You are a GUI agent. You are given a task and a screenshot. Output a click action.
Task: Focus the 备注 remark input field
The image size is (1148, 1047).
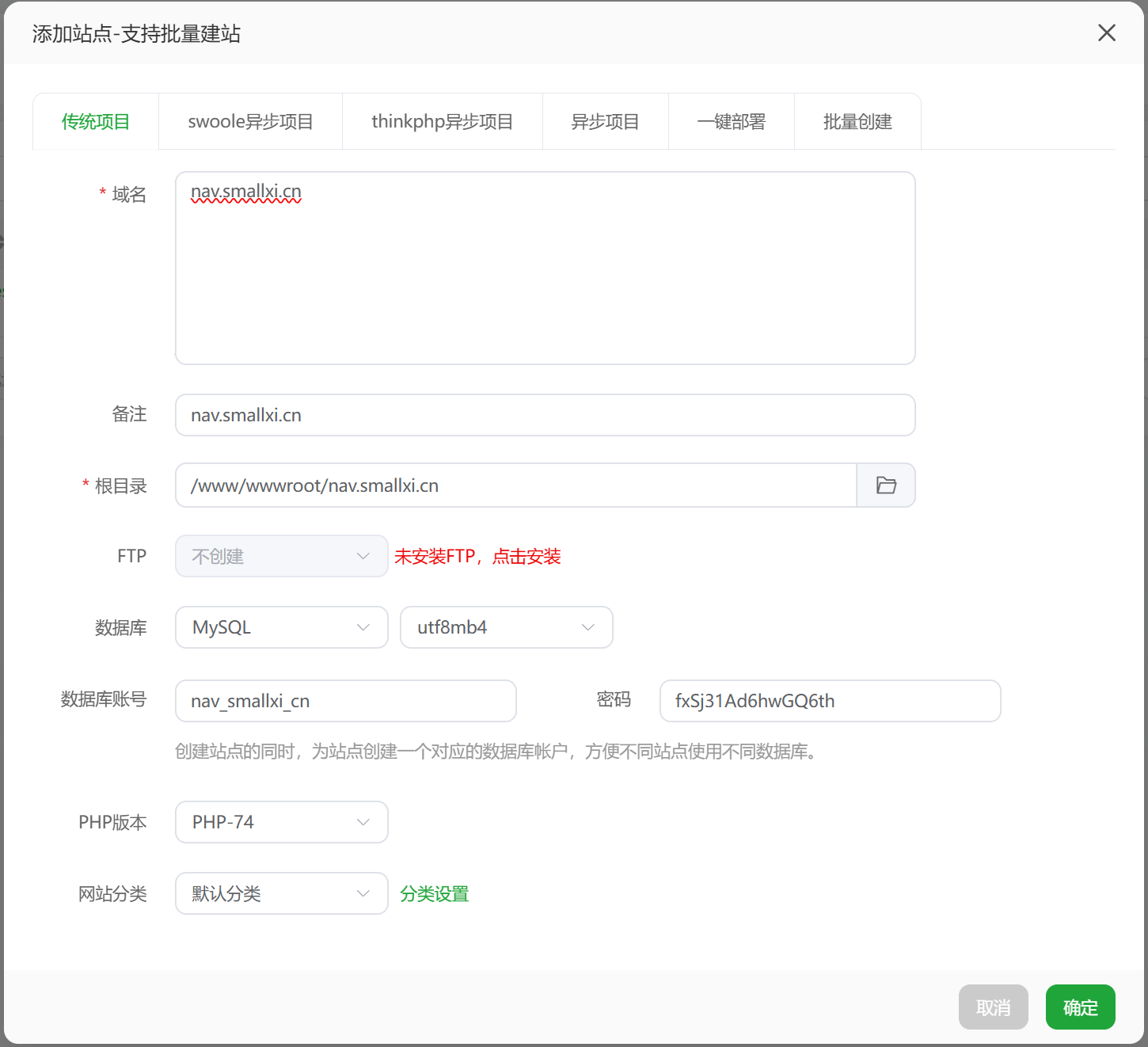coord(545,415)
